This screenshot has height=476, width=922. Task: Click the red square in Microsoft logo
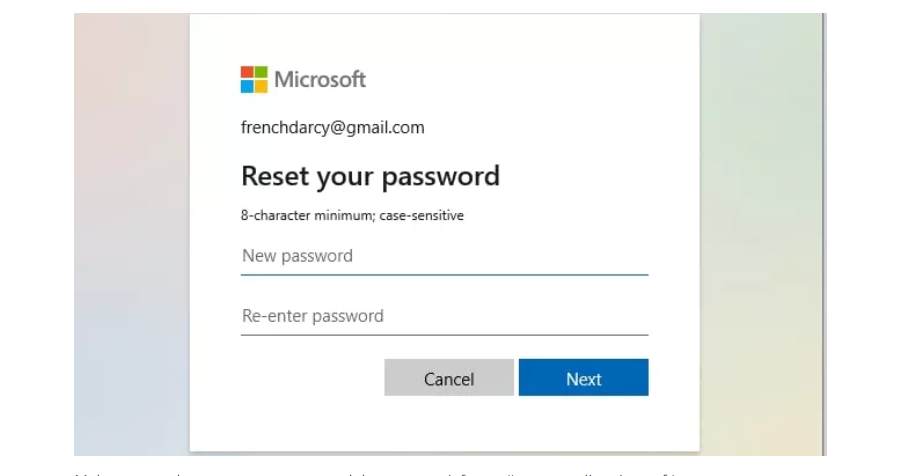click(x=247, y=73)
